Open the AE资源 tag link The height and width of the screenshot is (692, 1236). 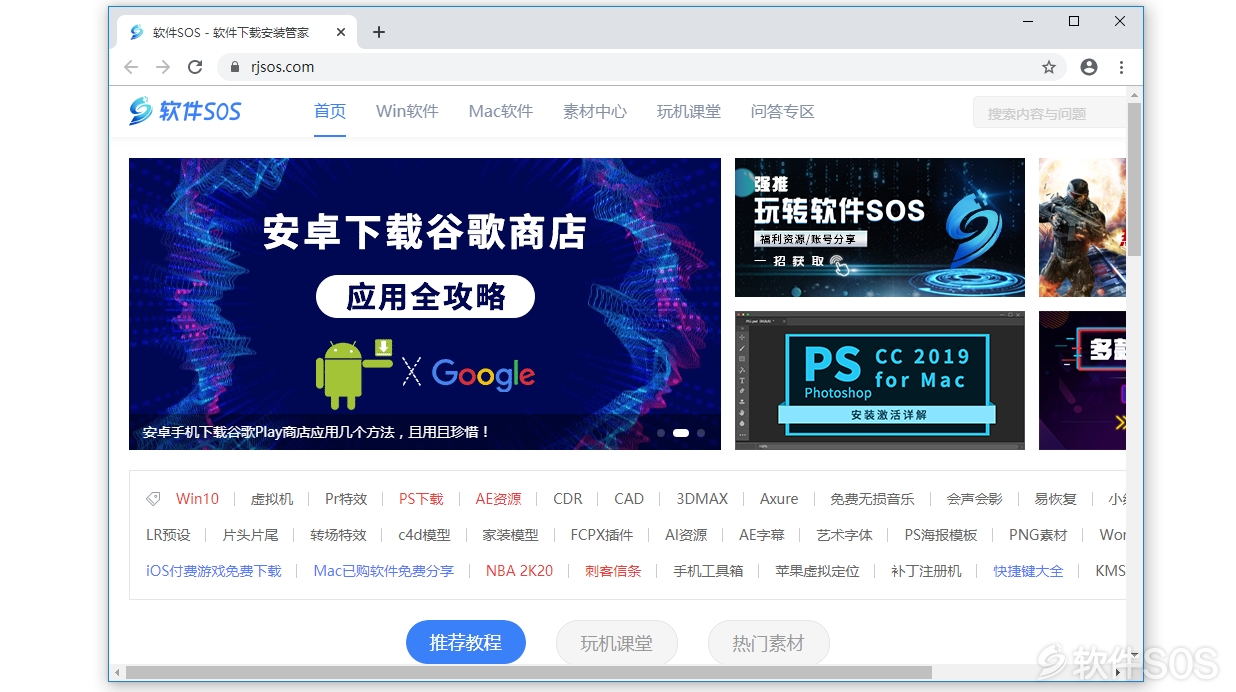coord(498,498)
